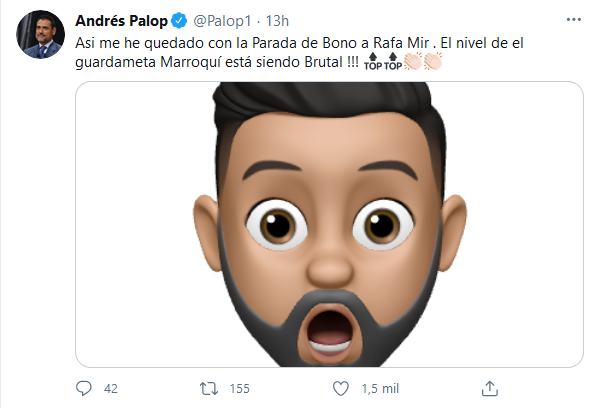Screen dimensions: 598x408
Task: Open the surprised Memoji image
Action: point(330,224)
